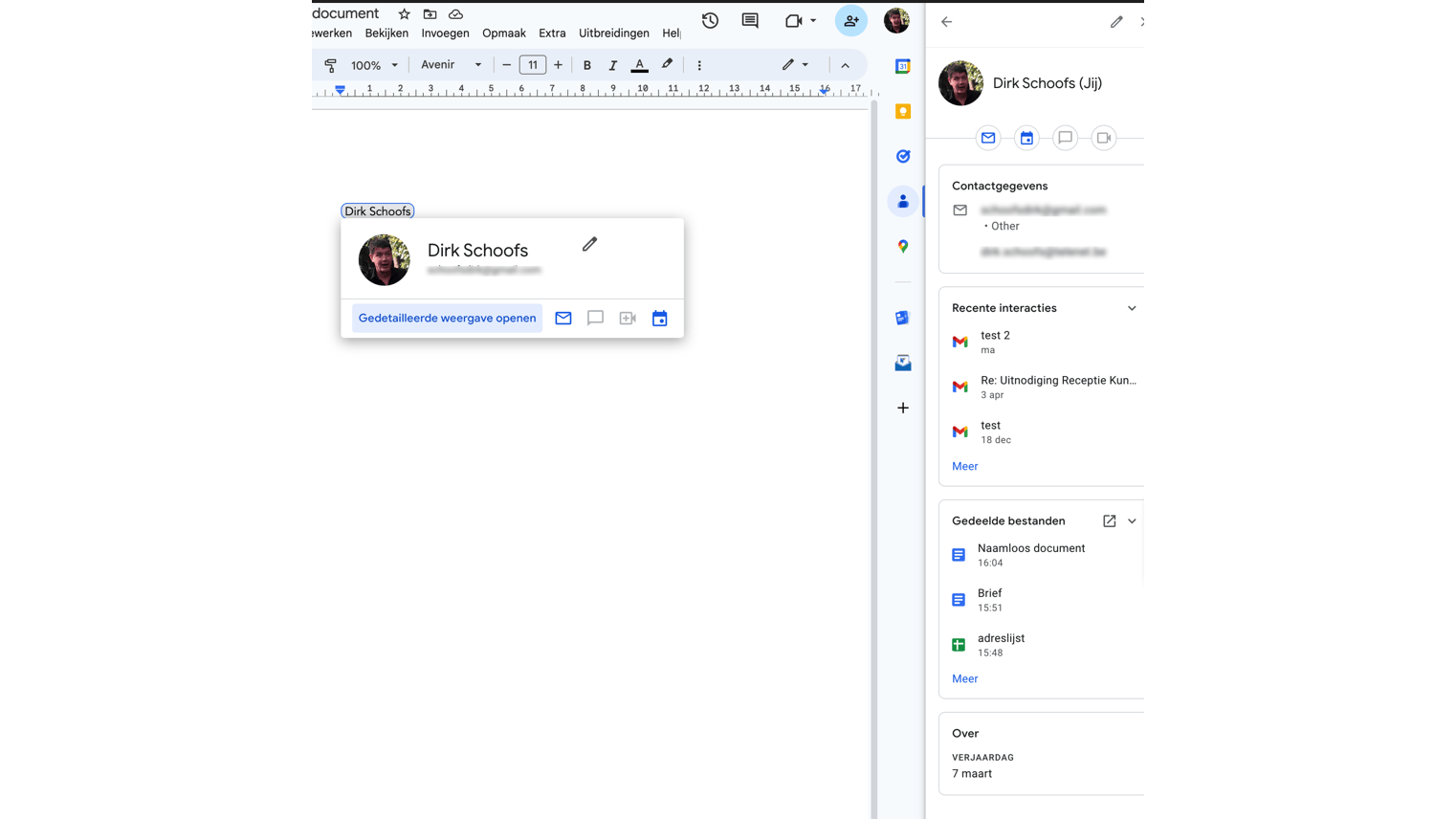Viewport: 1456px width, 819px height.
Task: Open 'Re: Uitnodiging Receptie' email
Action: click(x=1044, y=387)
